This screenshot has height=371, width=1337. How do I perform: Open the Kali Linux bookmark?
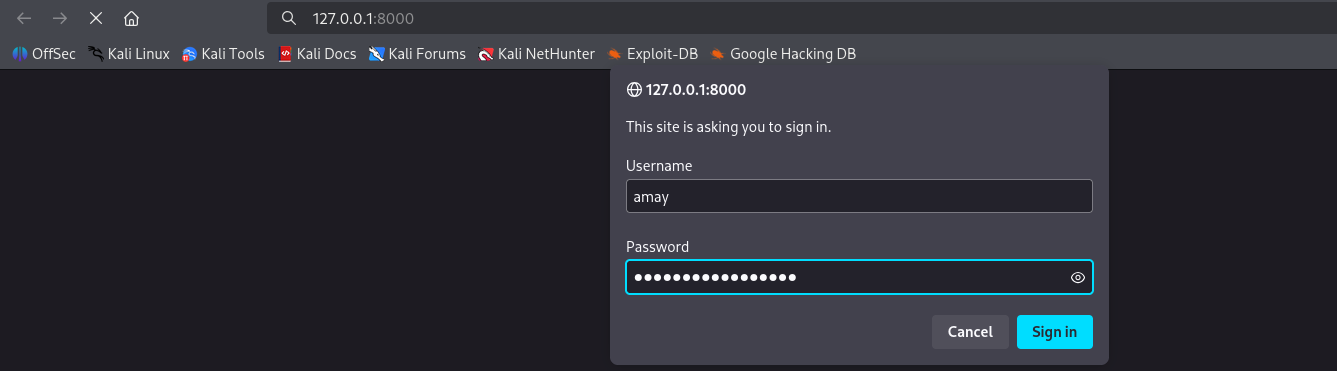pyautogui.click(x=129, y=54)
